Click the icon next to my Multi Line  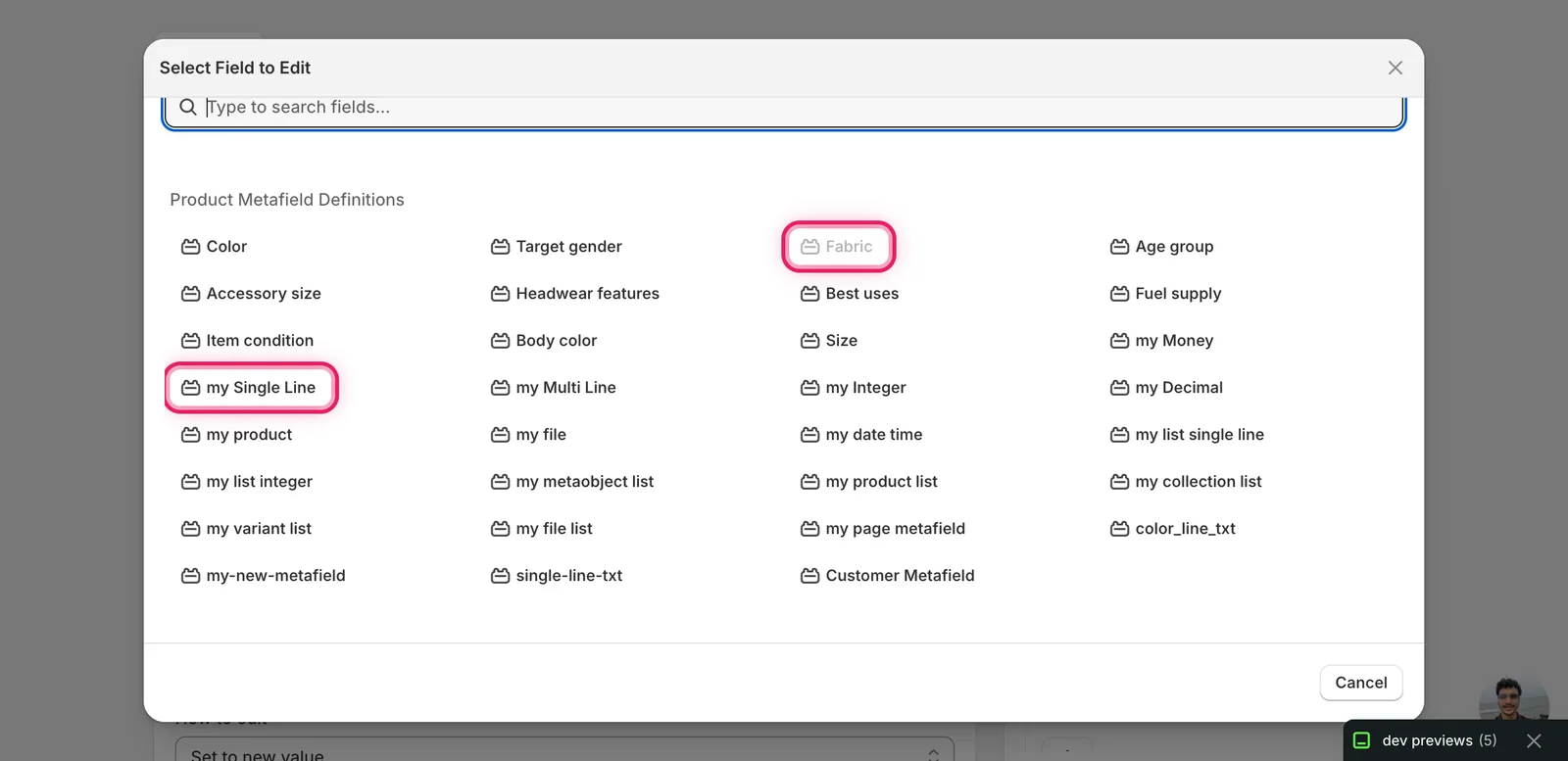pyautogui.click(x=500, y=388)
